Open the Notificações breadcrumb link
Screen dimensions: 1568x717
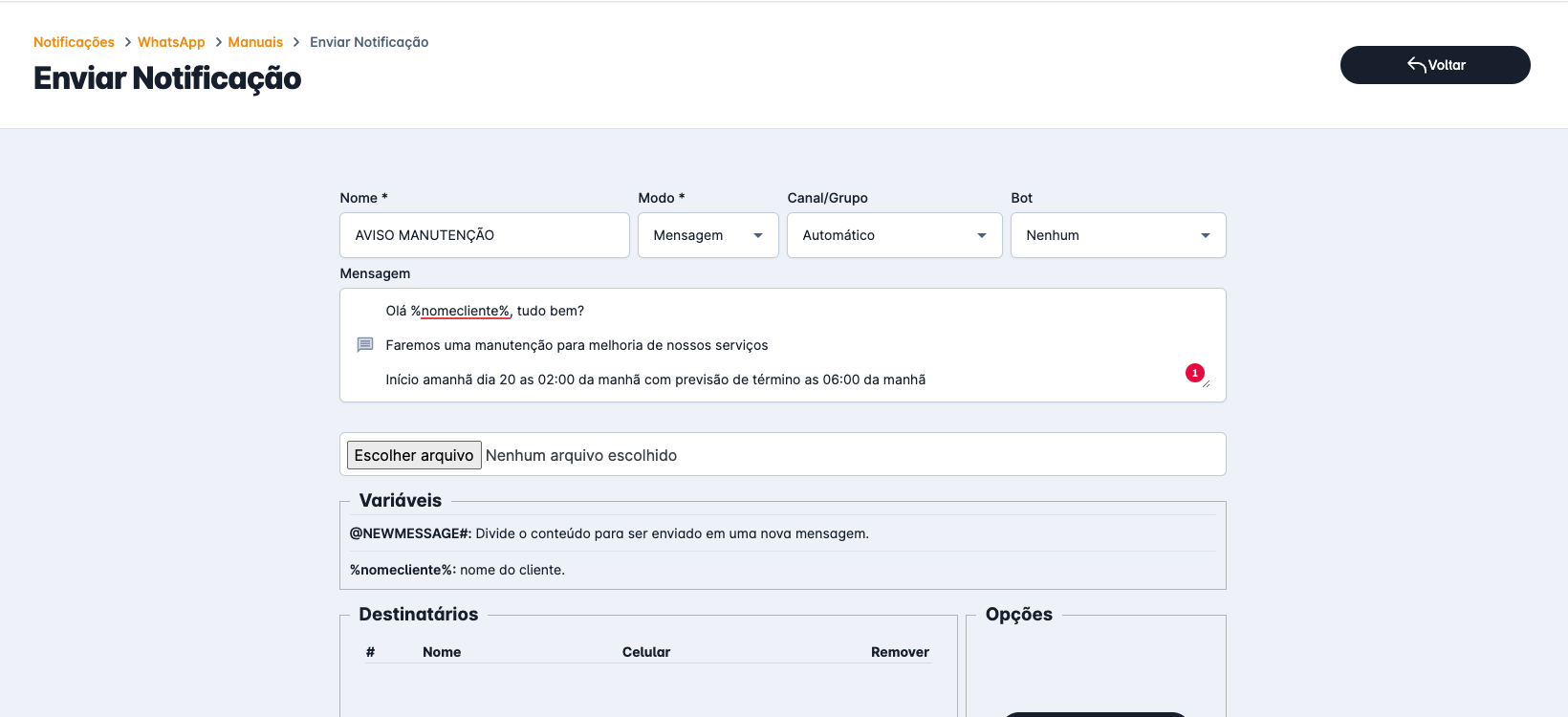click(74, 42)
